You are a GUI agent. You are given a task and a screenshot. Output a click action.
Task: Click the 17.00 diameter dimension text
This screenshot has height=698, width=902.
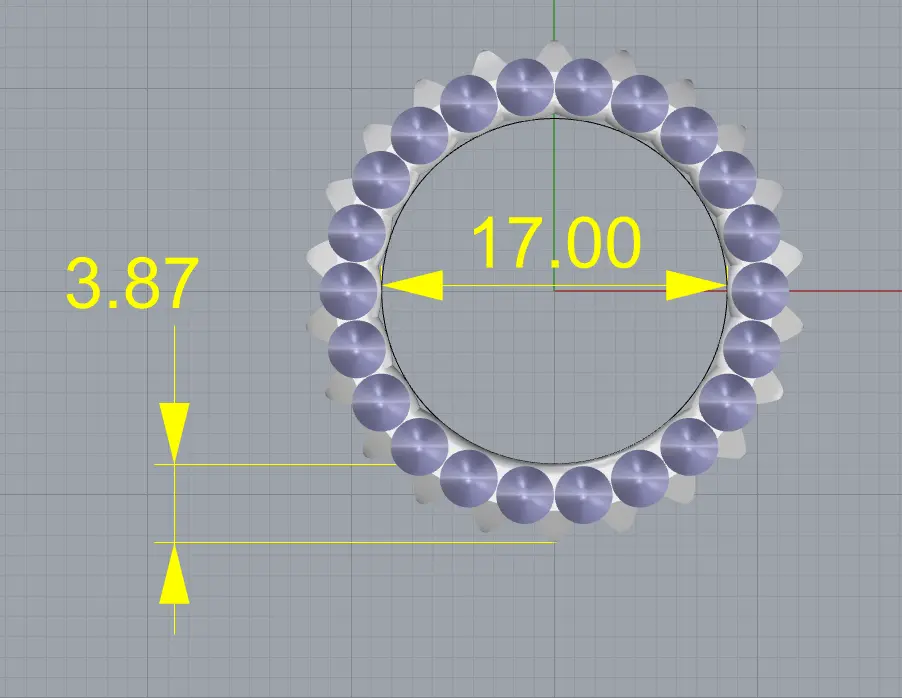pyautogui.click(x=556, y=244)
